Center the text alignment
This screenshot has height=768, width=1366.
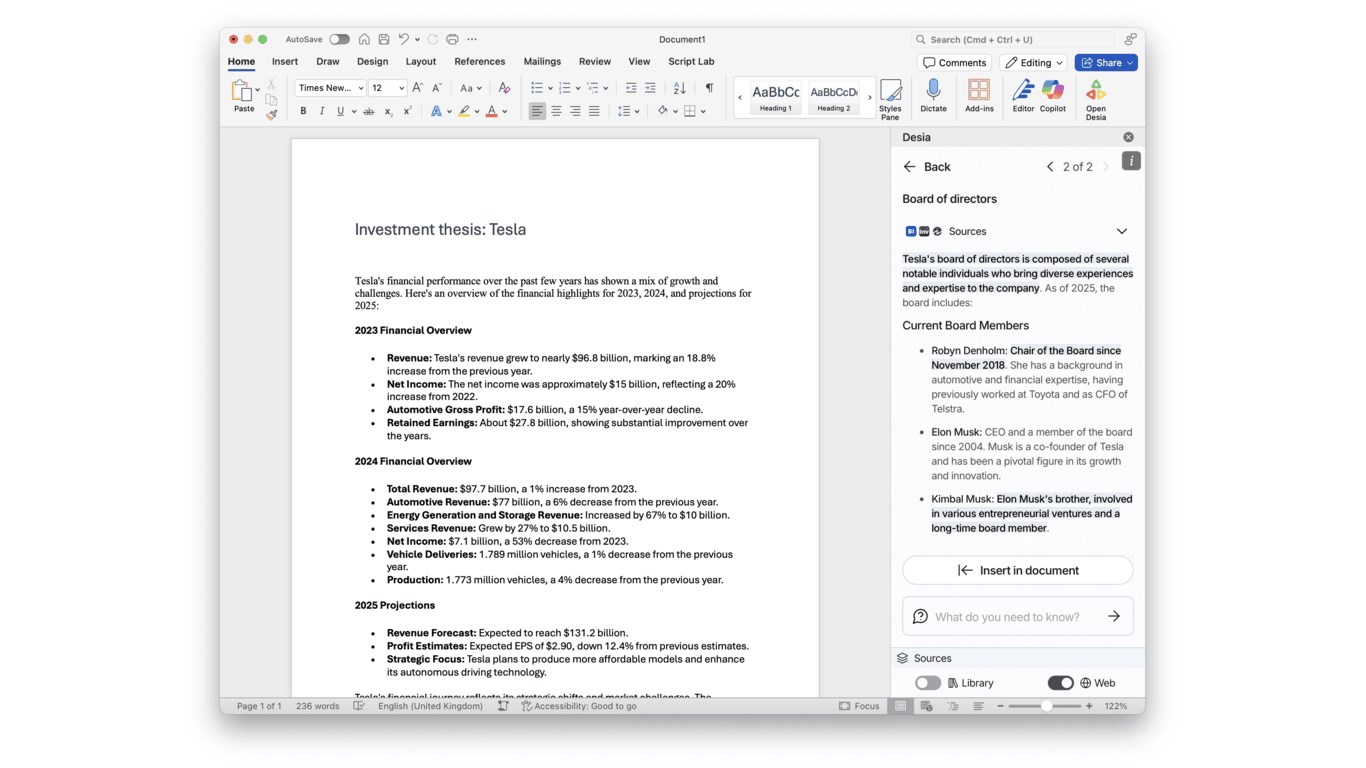click(556, 111)
